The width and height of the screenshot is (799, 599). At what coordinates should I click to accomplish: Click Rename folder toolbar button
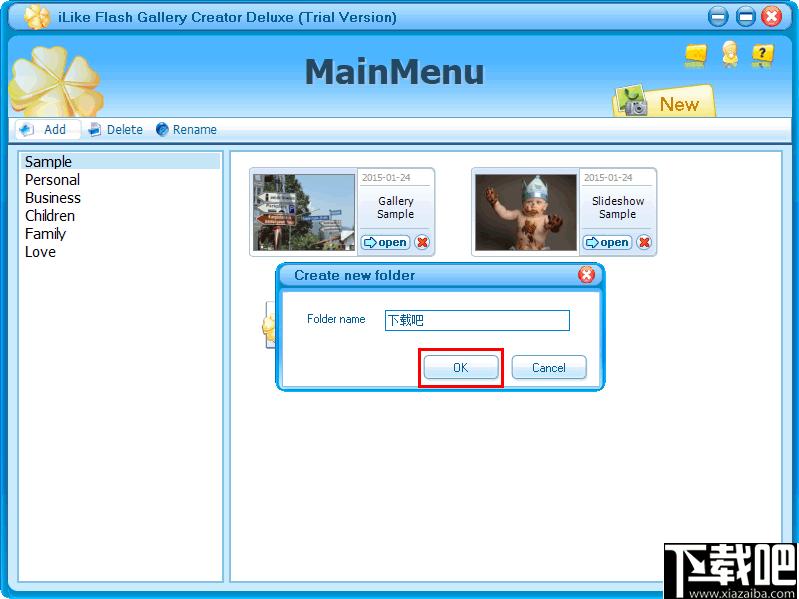[187, 129]
